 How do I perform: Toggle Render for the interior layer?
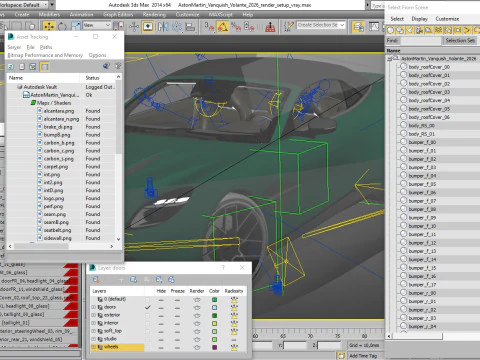click(x=197, y=323)
